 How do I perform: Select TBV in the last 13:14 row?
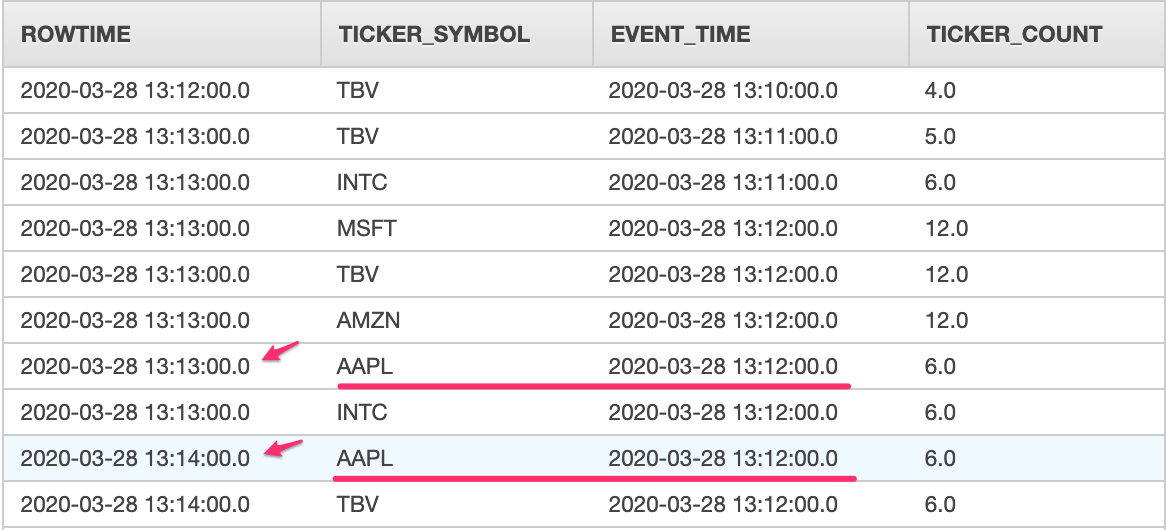click(x=358, y=504)
